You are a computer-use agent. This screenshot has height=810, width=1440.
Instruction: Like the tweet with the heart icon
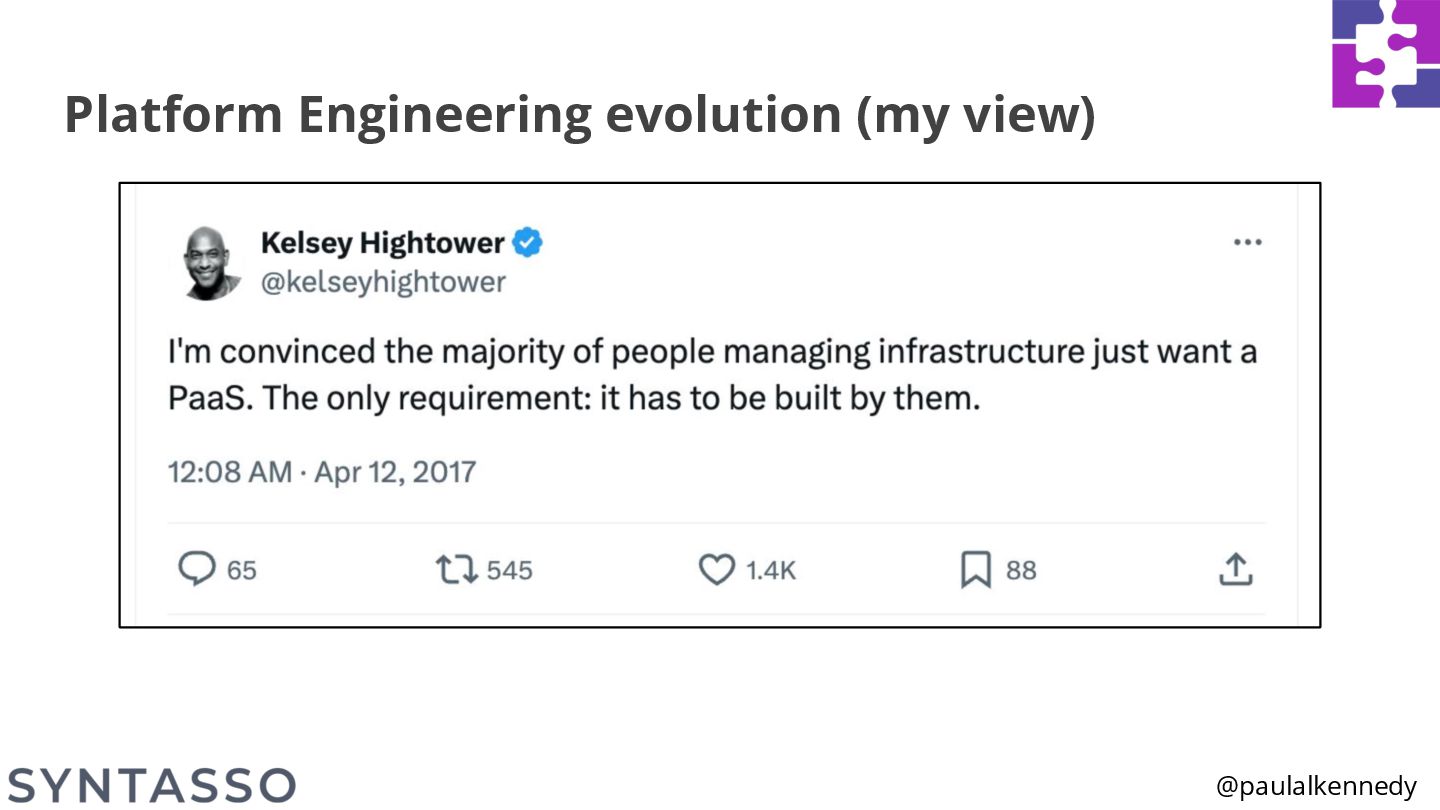coord(716,570)
